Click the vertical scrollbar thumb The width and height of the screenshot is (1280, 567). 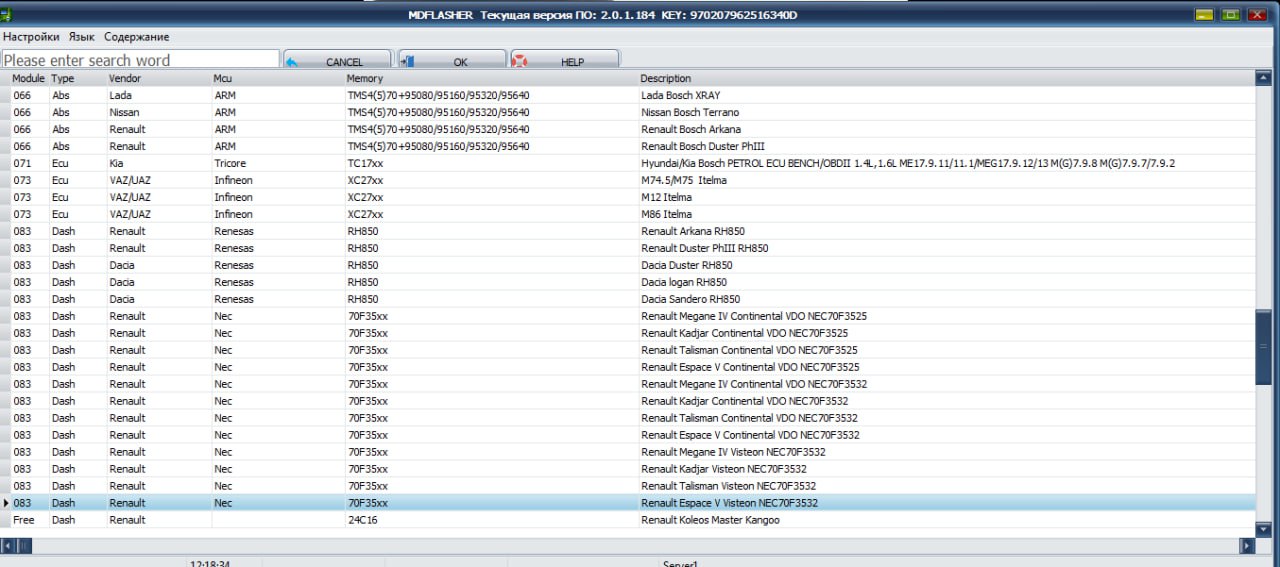1264,345
